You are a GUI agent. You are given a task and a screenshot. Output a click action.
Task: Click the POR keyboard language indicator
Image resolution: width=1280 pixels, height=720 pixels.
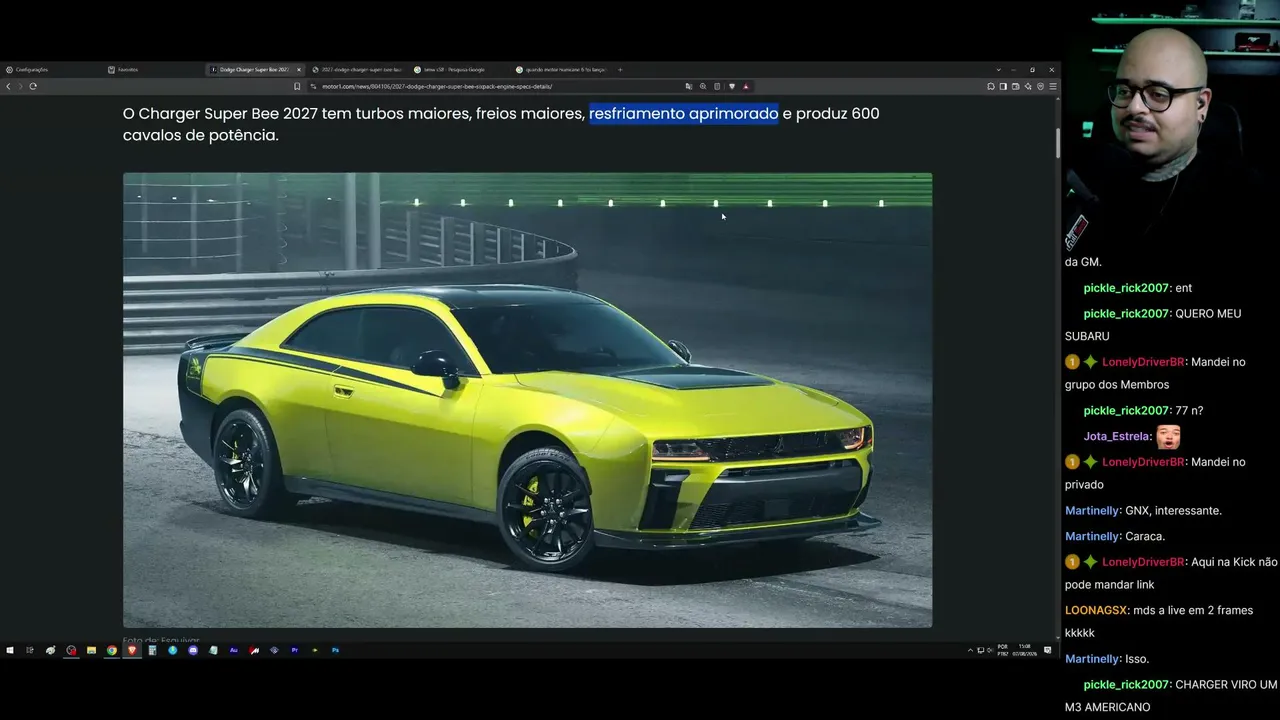1003,650
